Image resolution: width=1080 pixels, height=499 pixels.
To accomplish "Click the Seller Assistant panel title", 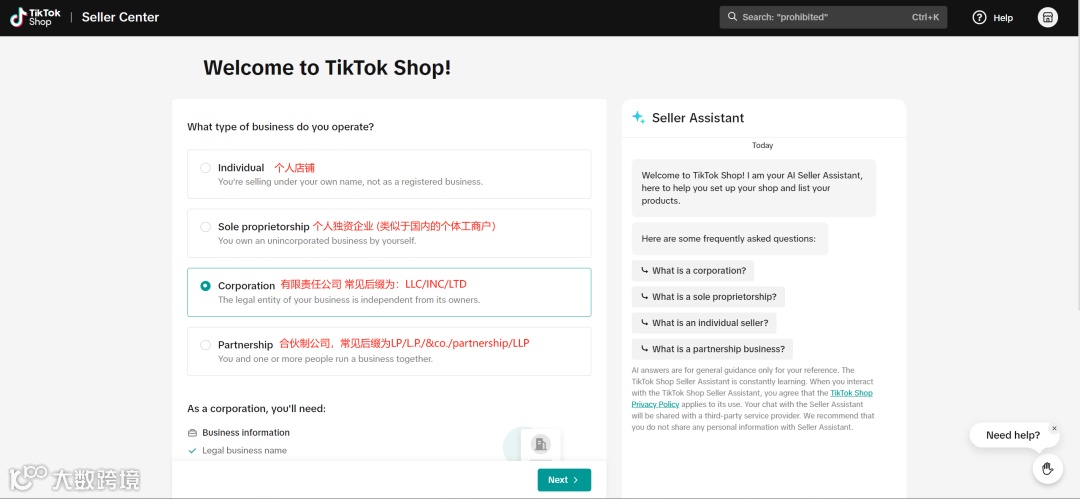I will [698, 118].
